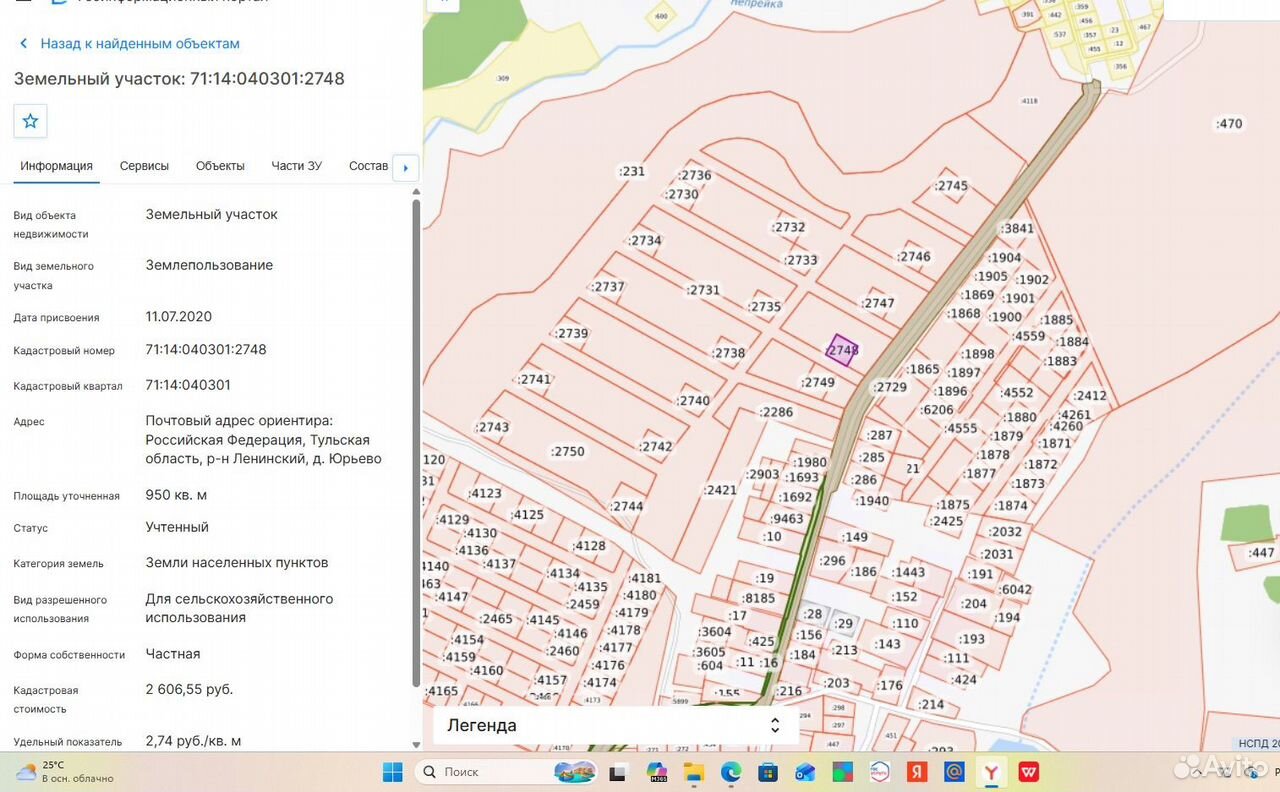Click parcel label :2421 on map
This screenshot has width=1280, height=792.
point(720,490)
